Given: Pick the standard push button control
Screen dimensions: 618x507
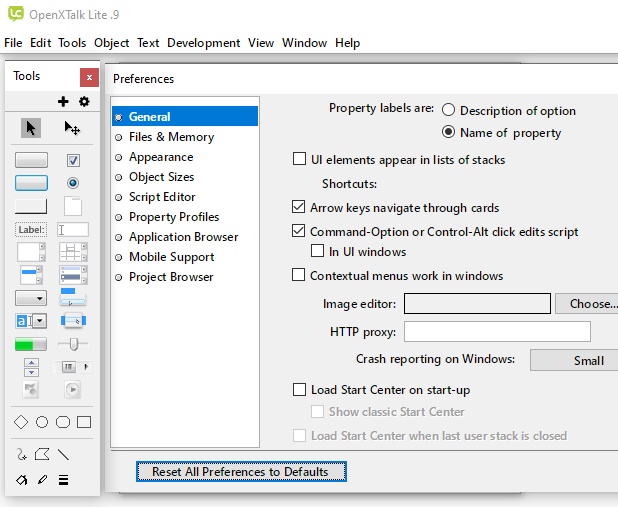Looking at the screenshot, I should click(31, 160).
